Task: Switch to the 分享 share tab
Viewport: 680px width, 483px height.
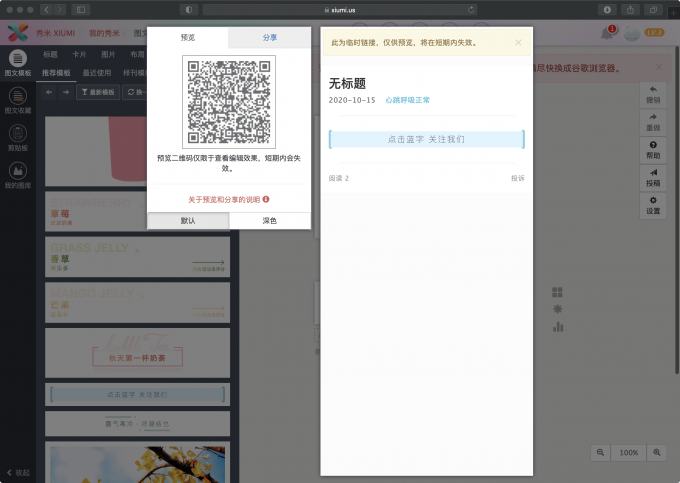Action: pos(270,37)
